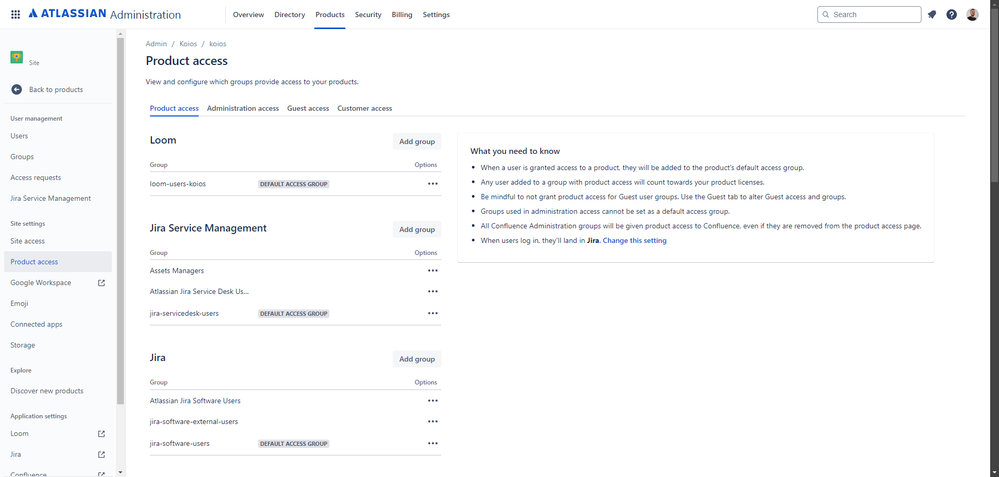Open the Products menu
The image size is (999, 477).
(330, 15)
